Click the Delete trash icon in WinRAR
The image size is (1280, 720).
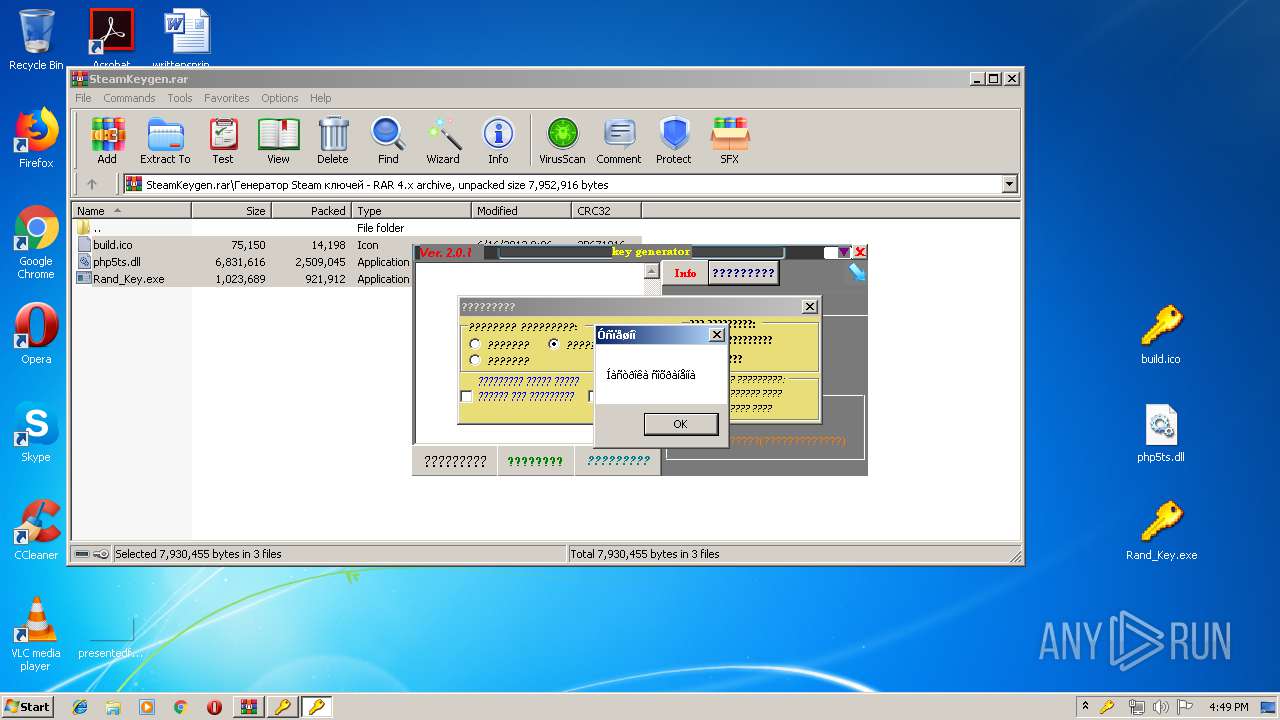coord(333,141)
